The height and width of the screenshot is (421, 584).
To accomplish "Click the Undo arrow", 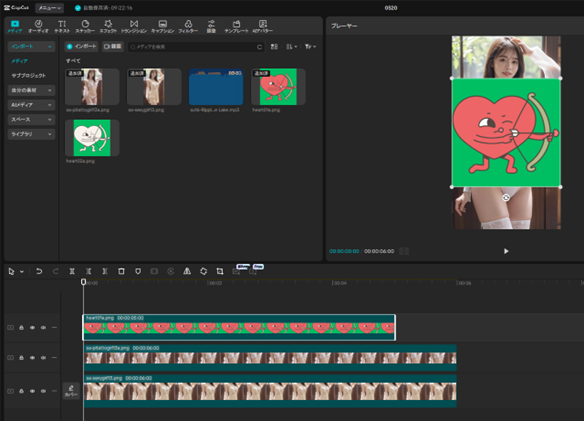I will (39, 271).
